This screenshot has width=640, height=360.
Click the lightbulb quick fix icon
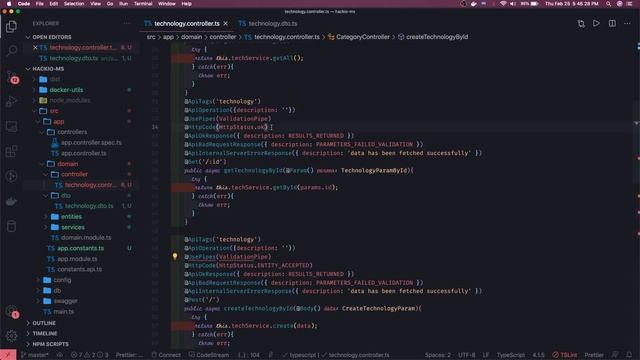coord(175,256)
